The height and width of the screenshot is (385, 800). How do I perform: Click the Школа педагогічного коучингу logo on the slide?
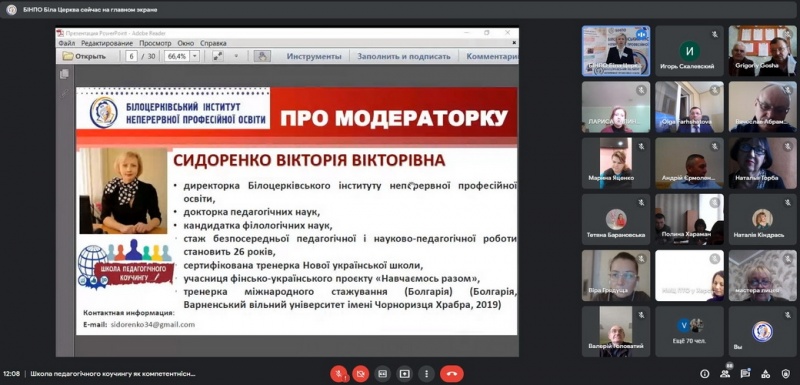click(126, 264)
